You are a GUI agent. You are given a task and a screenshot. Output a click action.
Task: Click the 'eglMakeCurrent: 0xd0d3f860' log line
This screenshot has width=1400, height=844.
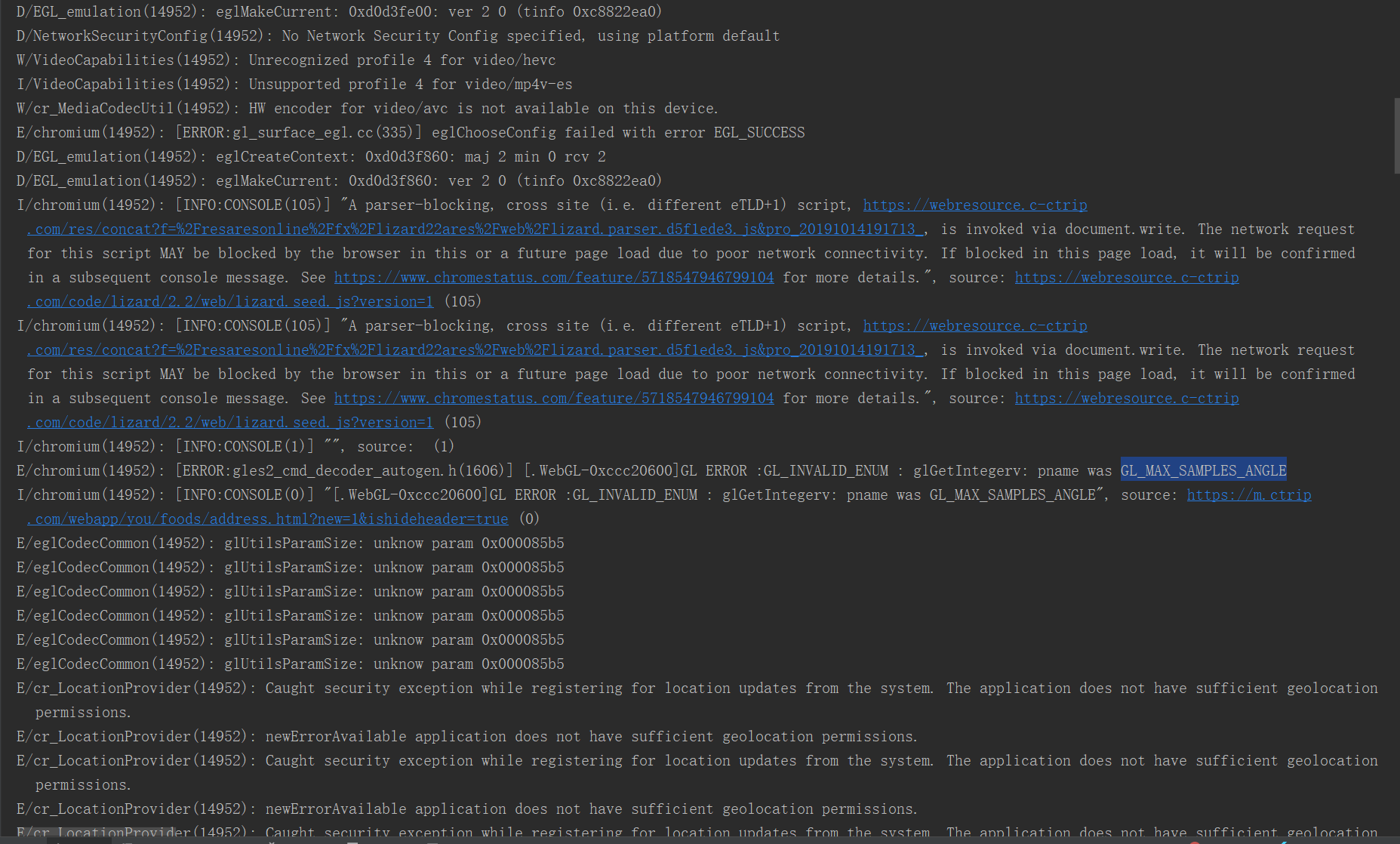(x=340, y=181)
